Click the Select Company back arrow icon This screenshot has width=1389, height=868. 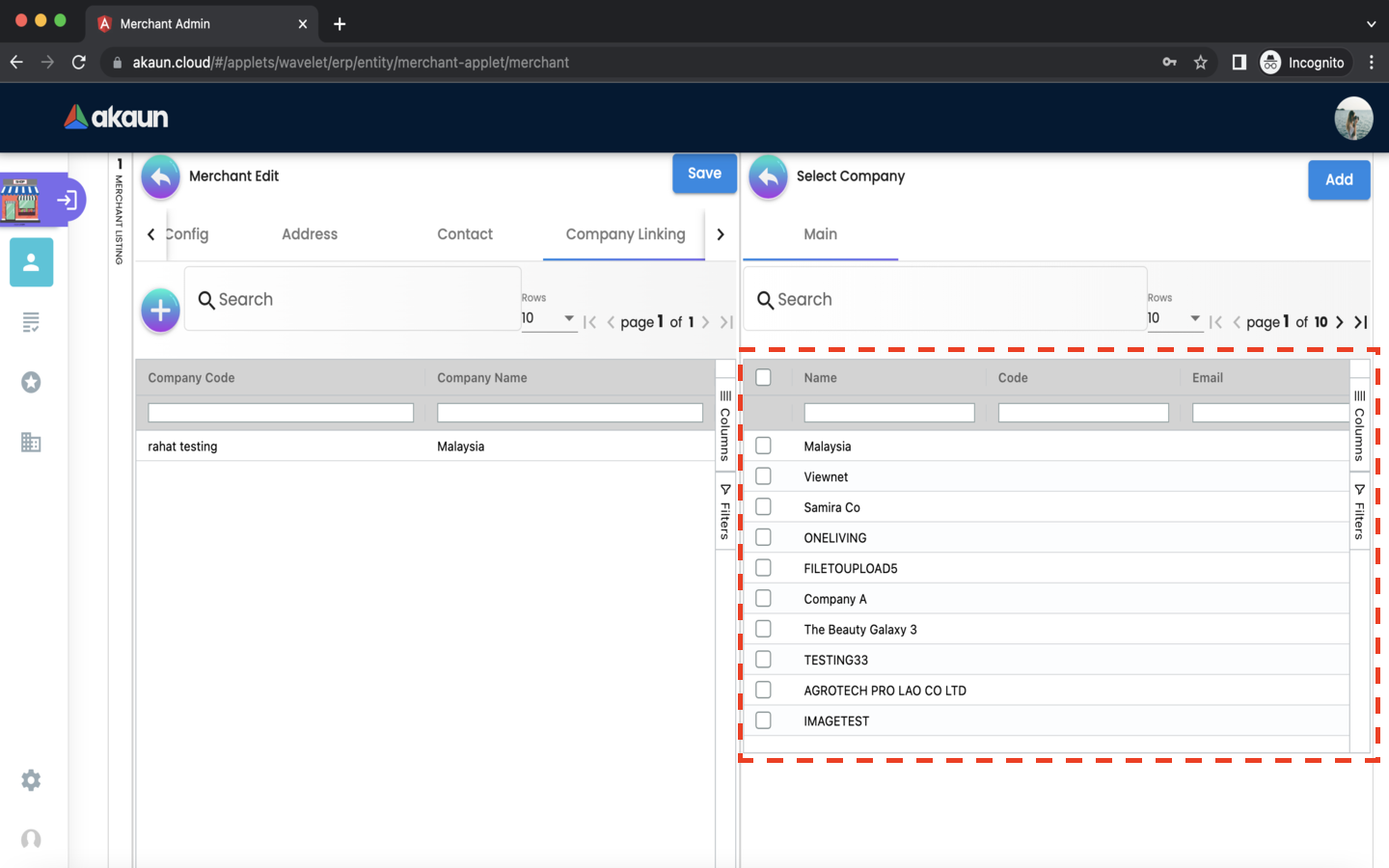pos(768,177)
